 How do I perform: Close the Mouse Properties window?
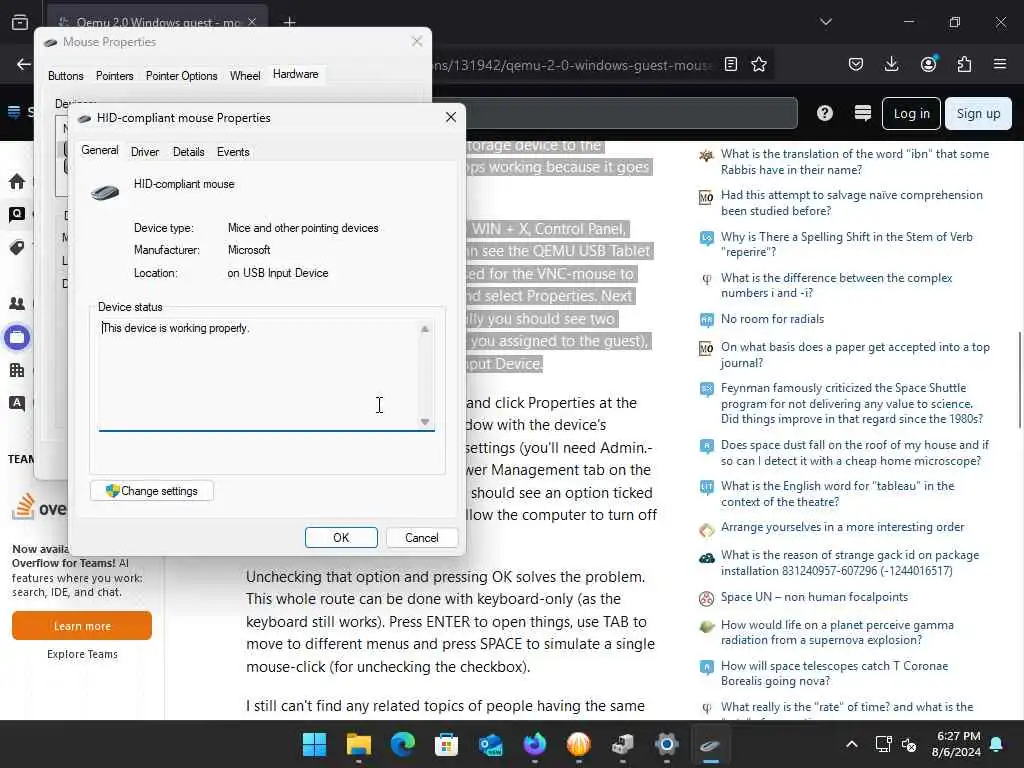[x=417, y=42]
